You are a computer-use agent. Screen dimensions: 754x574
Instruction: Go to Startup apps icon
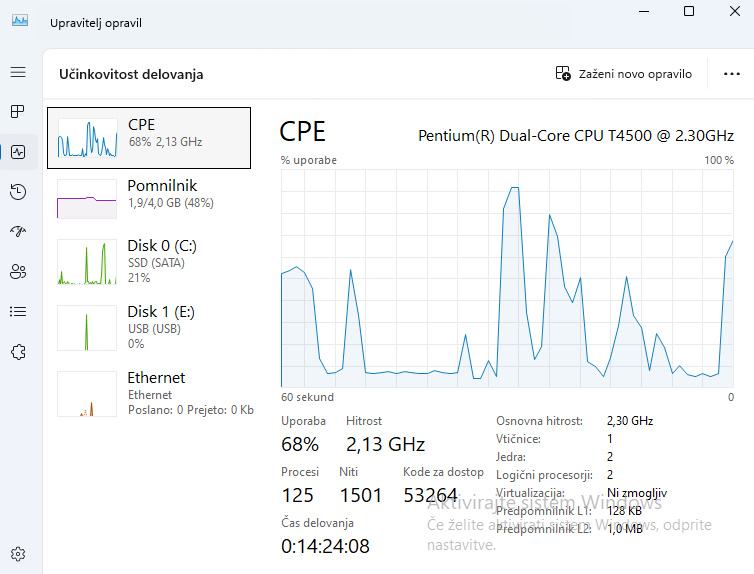tap(18, 232)
